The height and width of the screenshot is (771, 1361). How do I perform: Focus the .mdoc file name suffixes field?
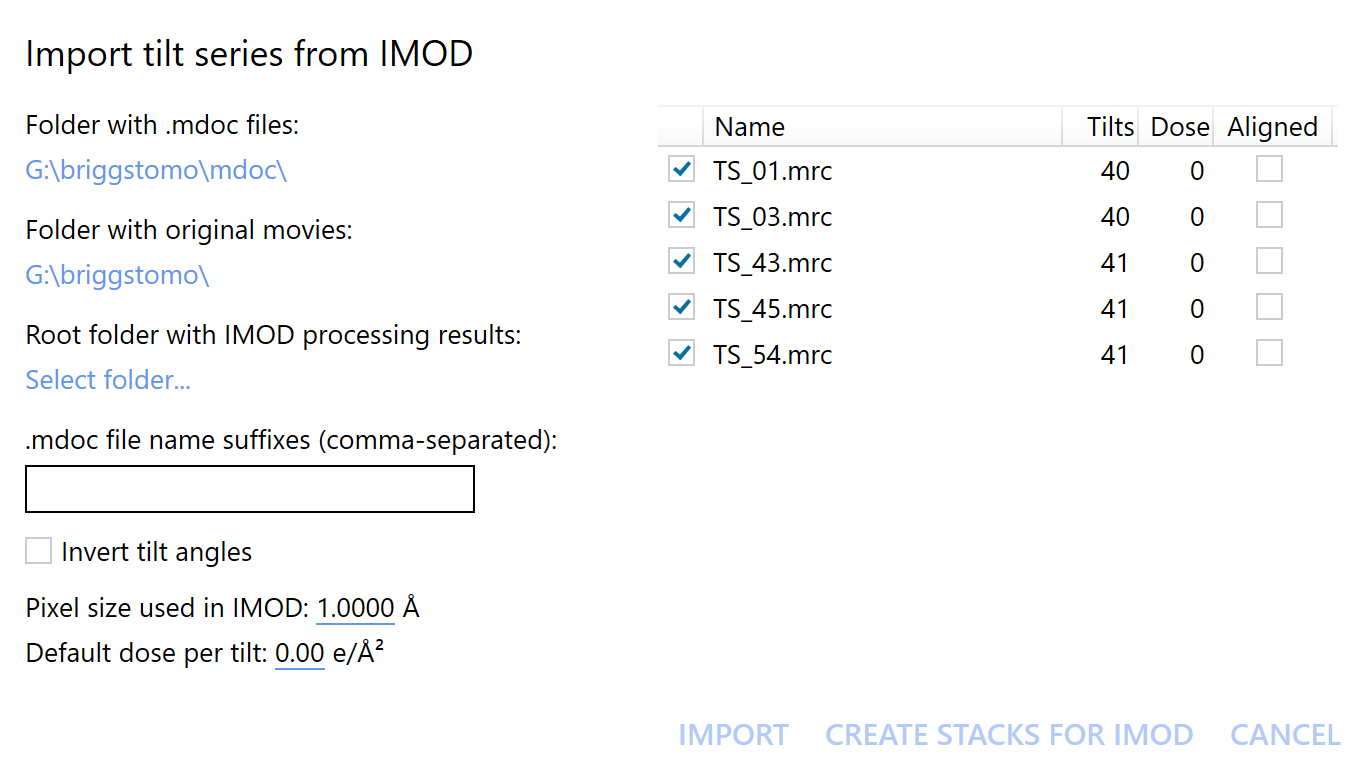click(249, 489)
